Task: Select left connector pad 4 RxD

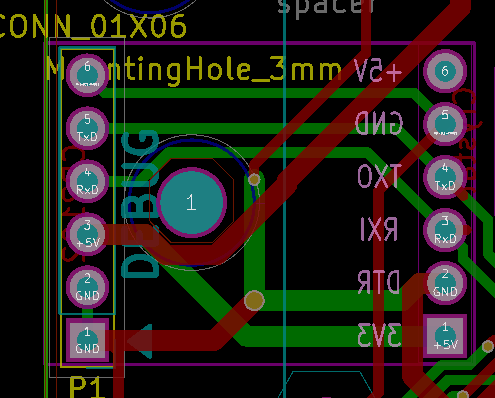Action: pos(87,181)
